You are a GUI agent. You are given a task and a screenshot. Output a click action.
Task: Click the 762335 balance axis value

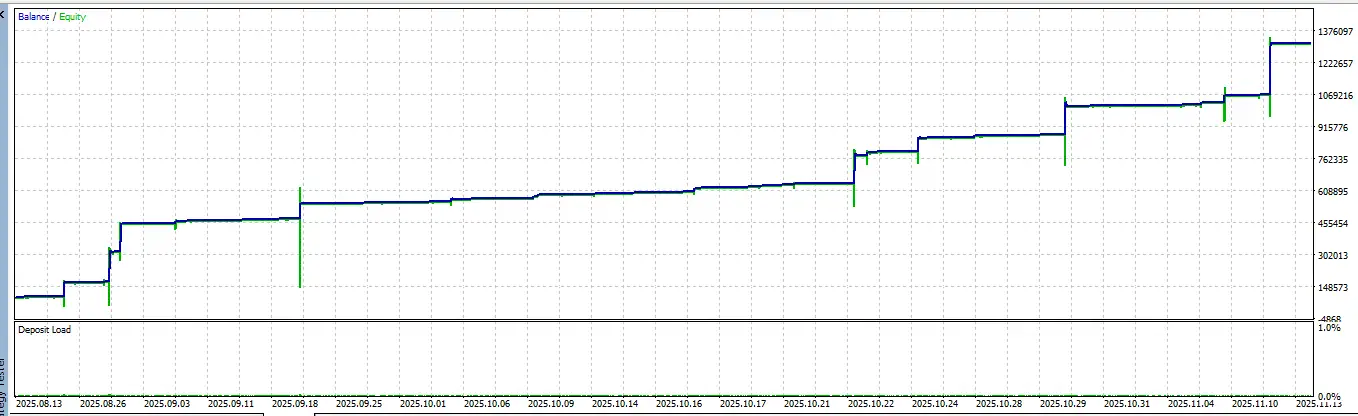point(1335,160)
